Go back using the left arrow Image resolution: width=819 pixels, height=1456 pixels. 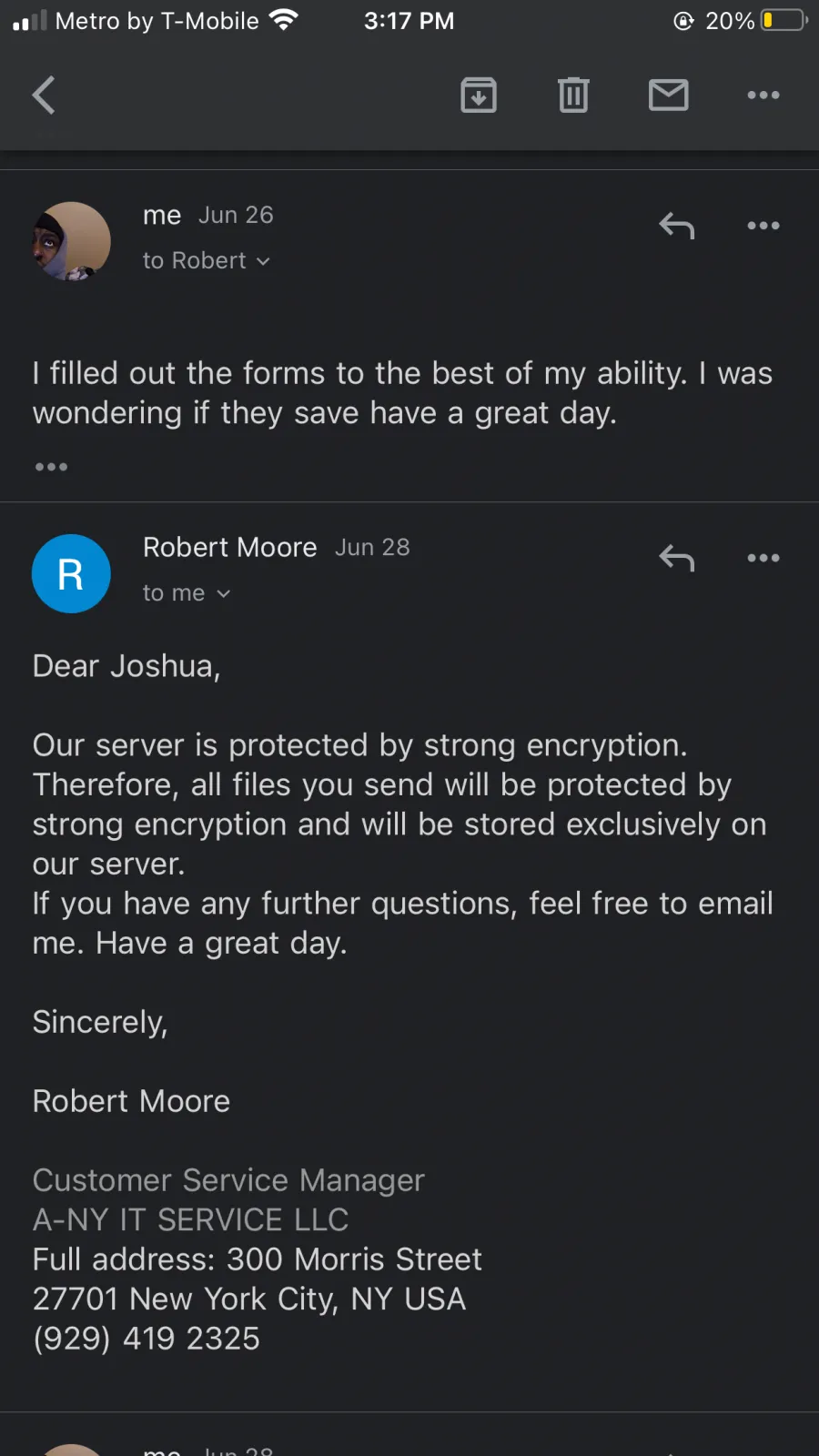pyautogui.click(x=44, y=95)
